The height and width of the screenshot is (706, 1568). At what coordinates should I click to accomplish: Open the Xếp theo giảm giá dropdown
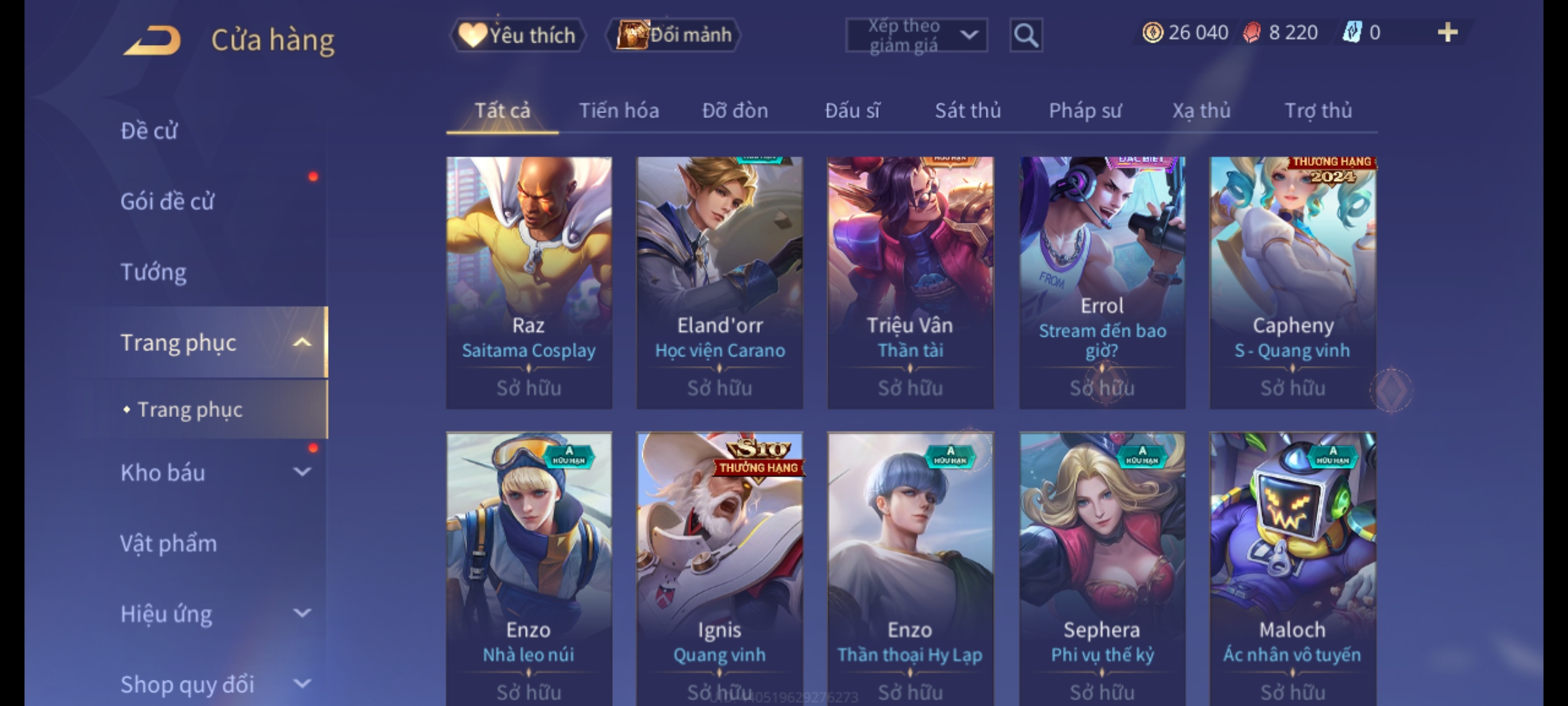coord(916,35)
